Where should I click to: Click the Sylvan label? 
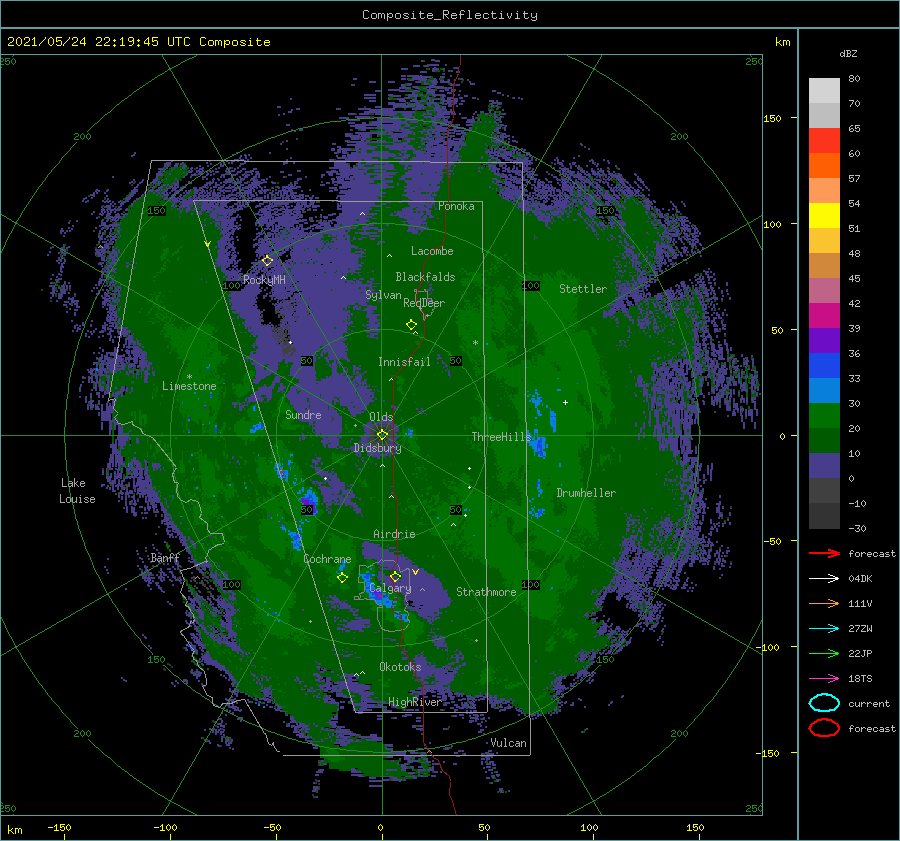pyautogui.click(x=383, y=295)
